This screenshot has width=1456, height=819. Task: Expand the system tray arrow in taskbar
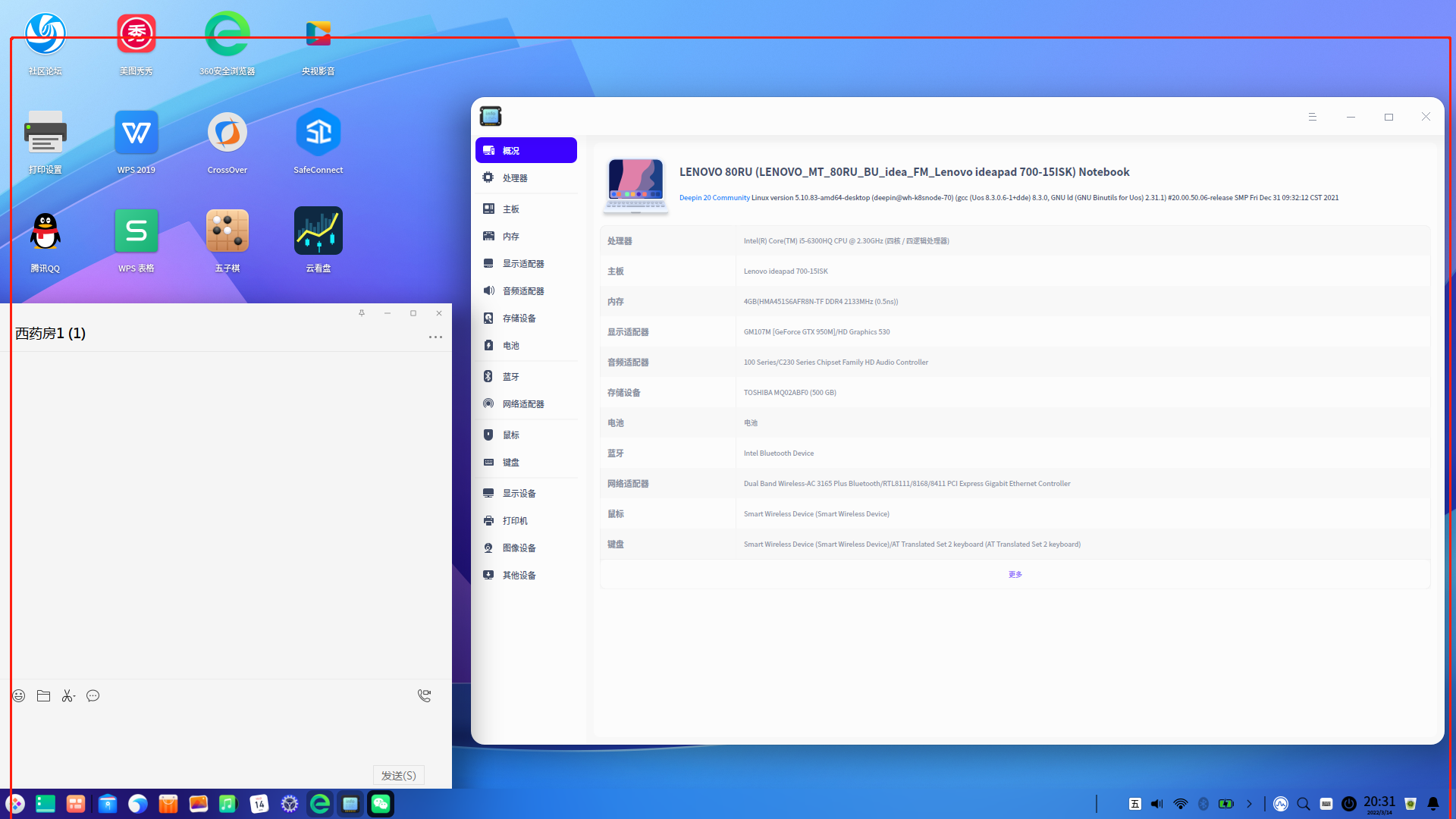point(1249,804)
